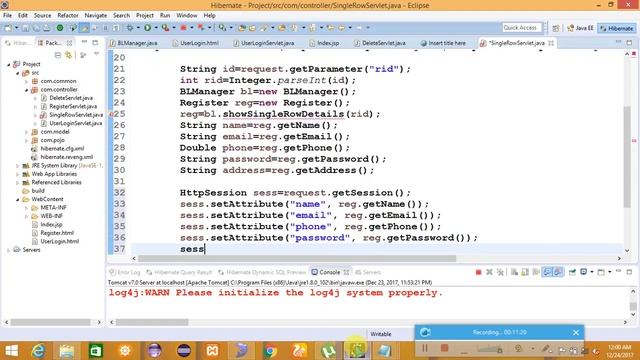This screenshot has width=640, height=360.
Task: Open the Refactor menu
Action: click(x=68, y=16)
